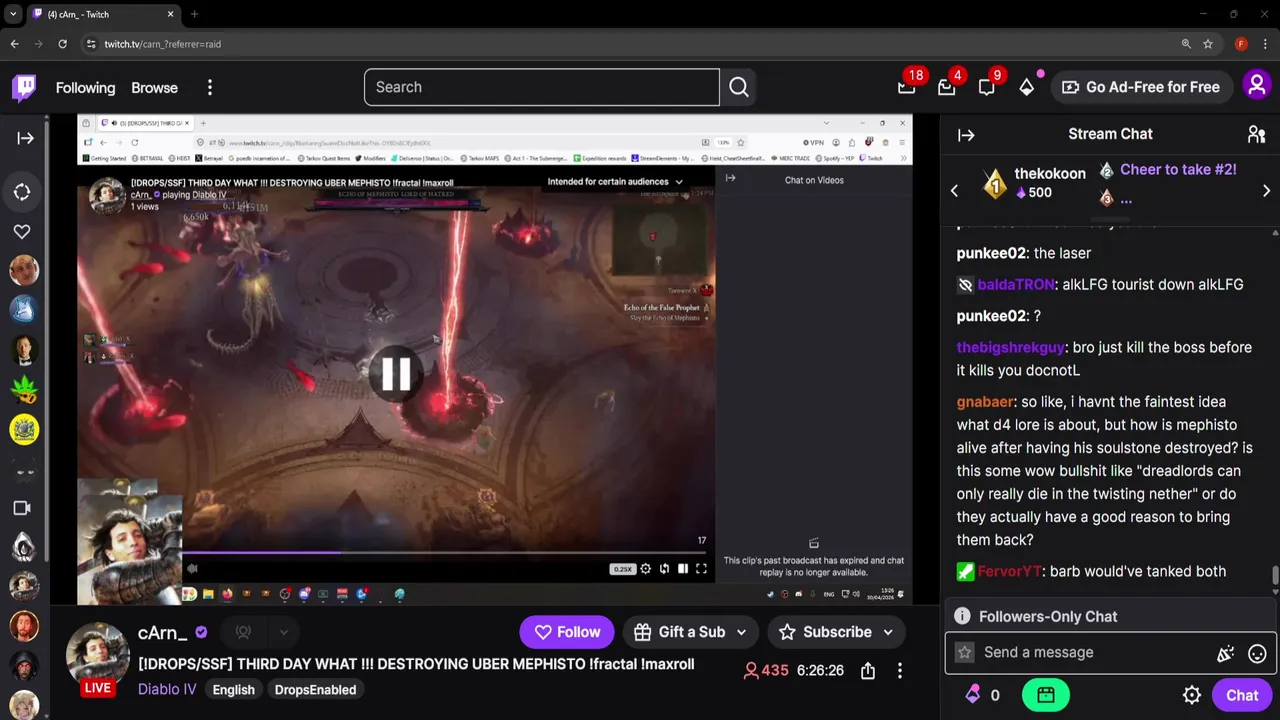Open Prime Loot drops icon with 18 badge
Viewport: 1280px width, 720px height.
click(x=907, y=87)
